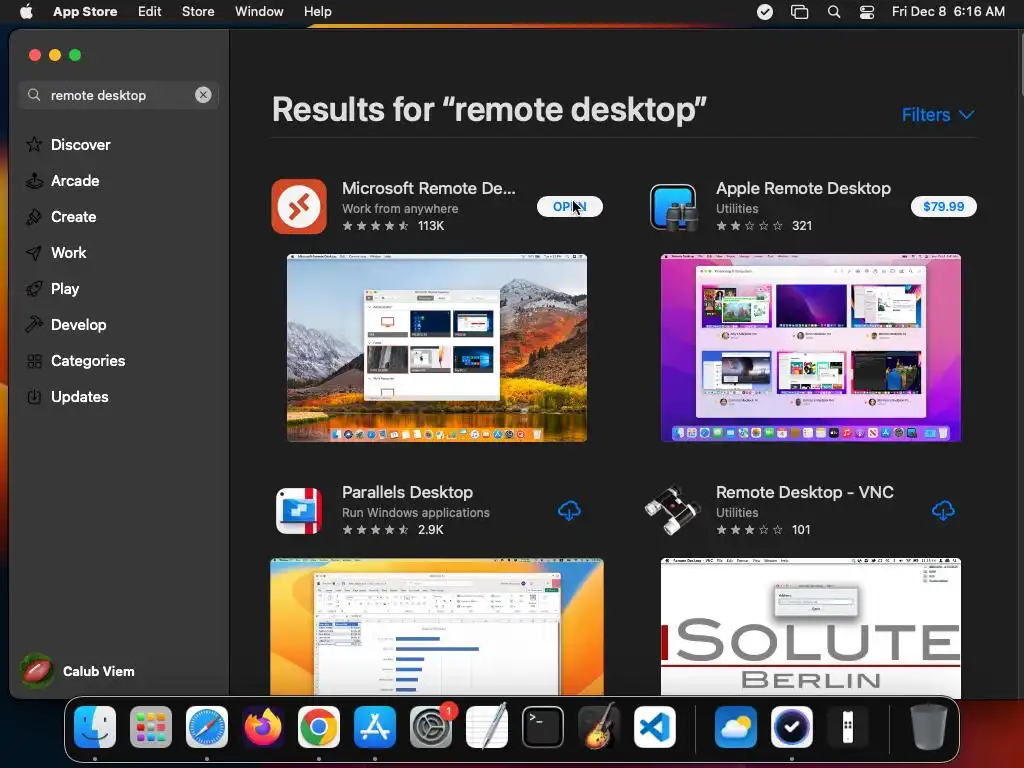Click the date and time clock in menu bar

click(948, 11)
